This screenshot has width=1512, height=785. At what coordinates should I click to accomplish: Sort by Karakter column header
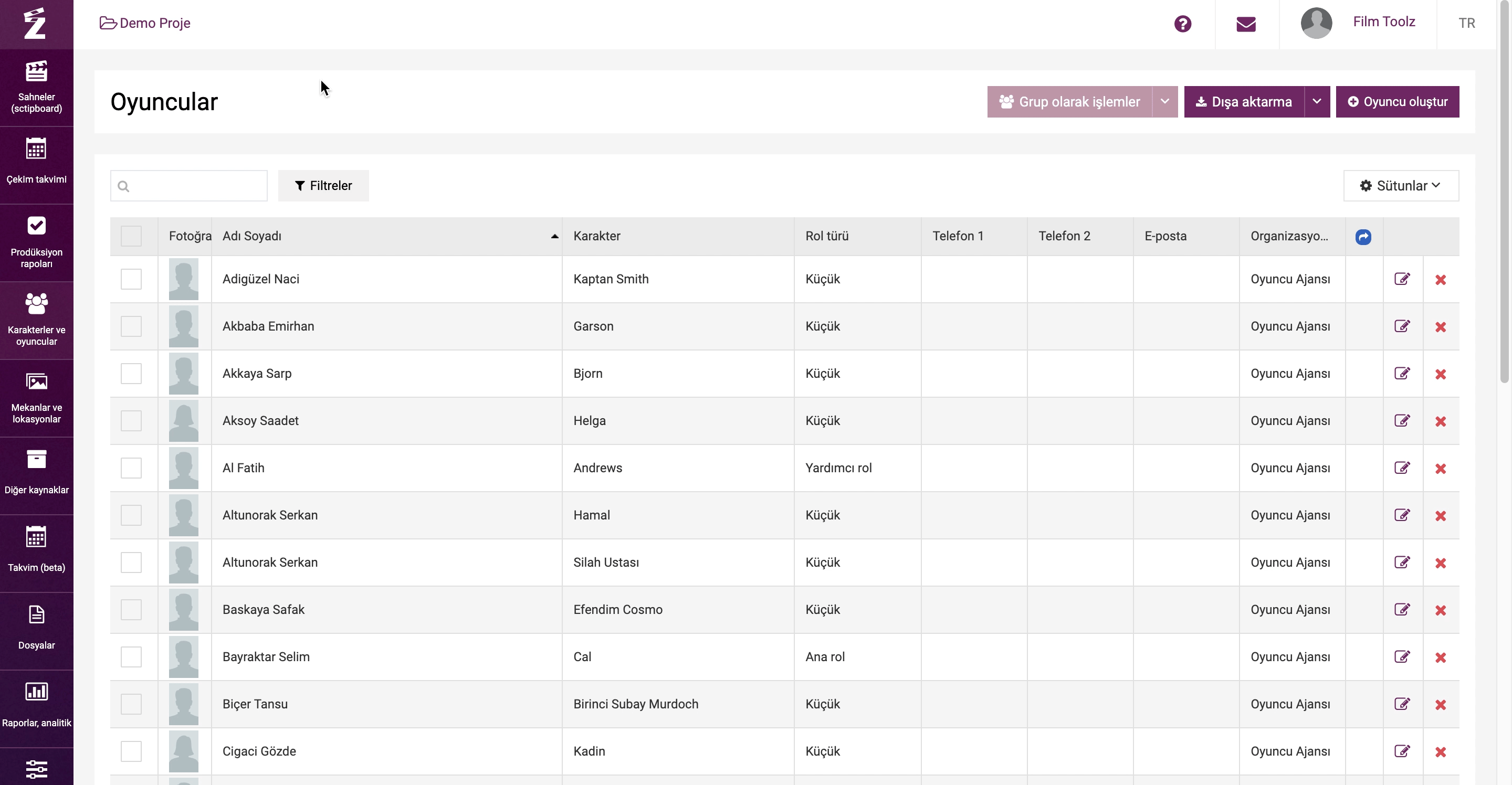[x=678, y=236]
